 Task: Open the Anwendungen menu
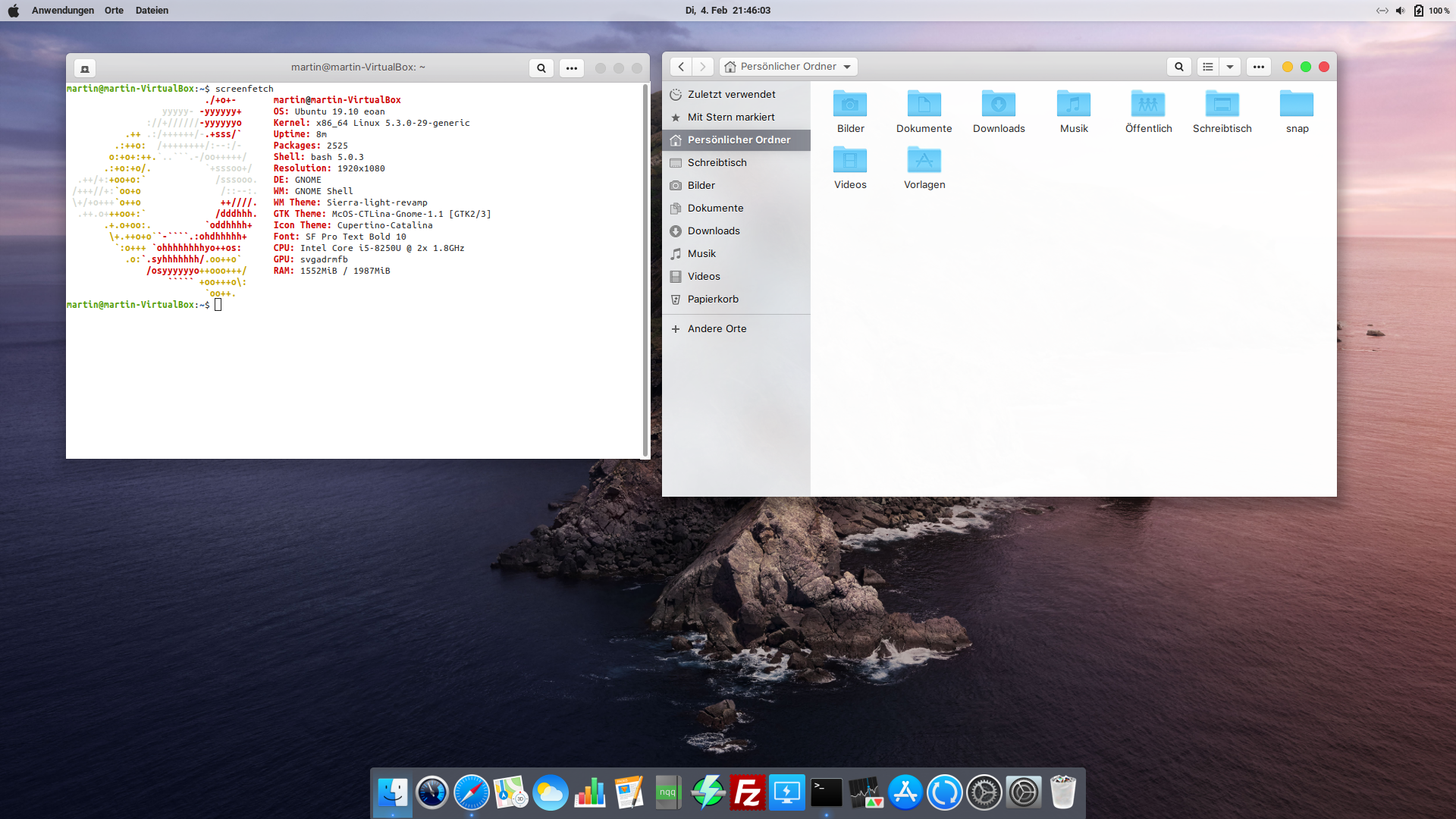pyautogui.click(x=63, y=10)
